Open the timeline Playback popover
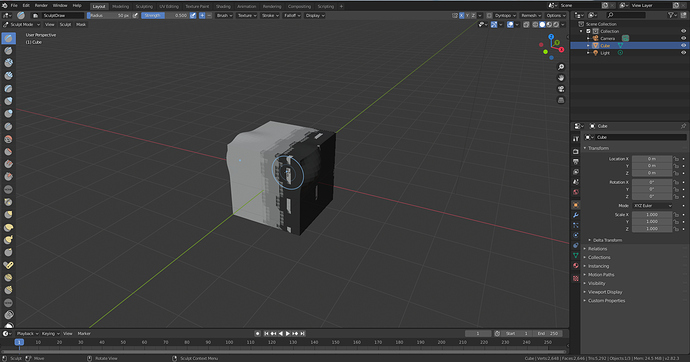This screenshot has width=690, height=362. click(x=28, y=333)
